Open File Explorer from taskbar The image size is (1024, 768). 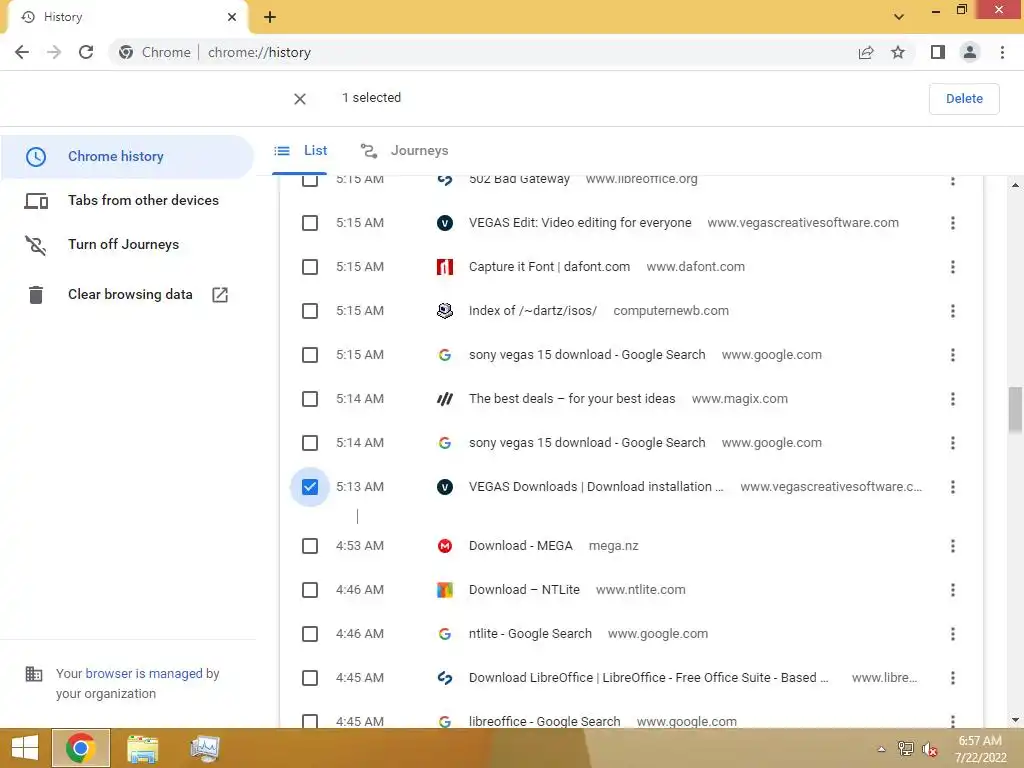pyautogui.click(x=142, y=748)
